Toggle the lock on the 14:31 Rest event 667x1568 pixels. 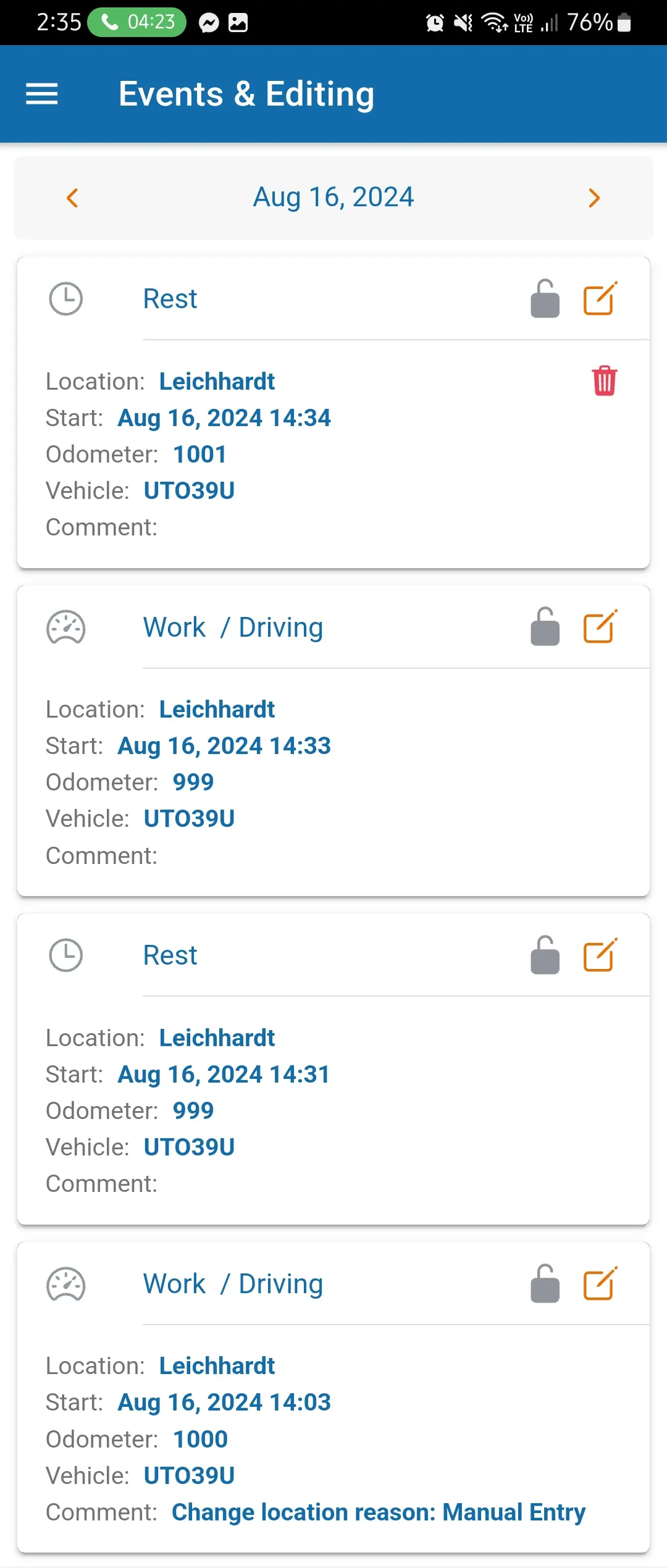click(545, 955)
